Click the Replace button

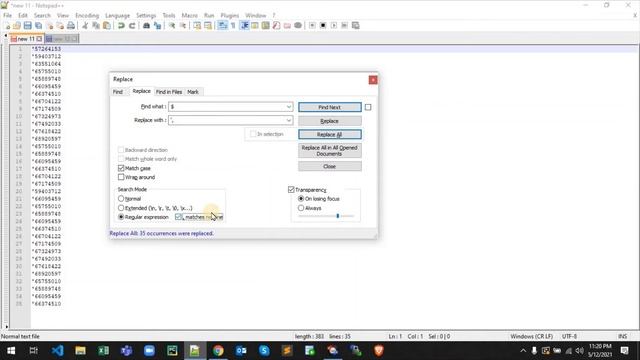(329, 121)
